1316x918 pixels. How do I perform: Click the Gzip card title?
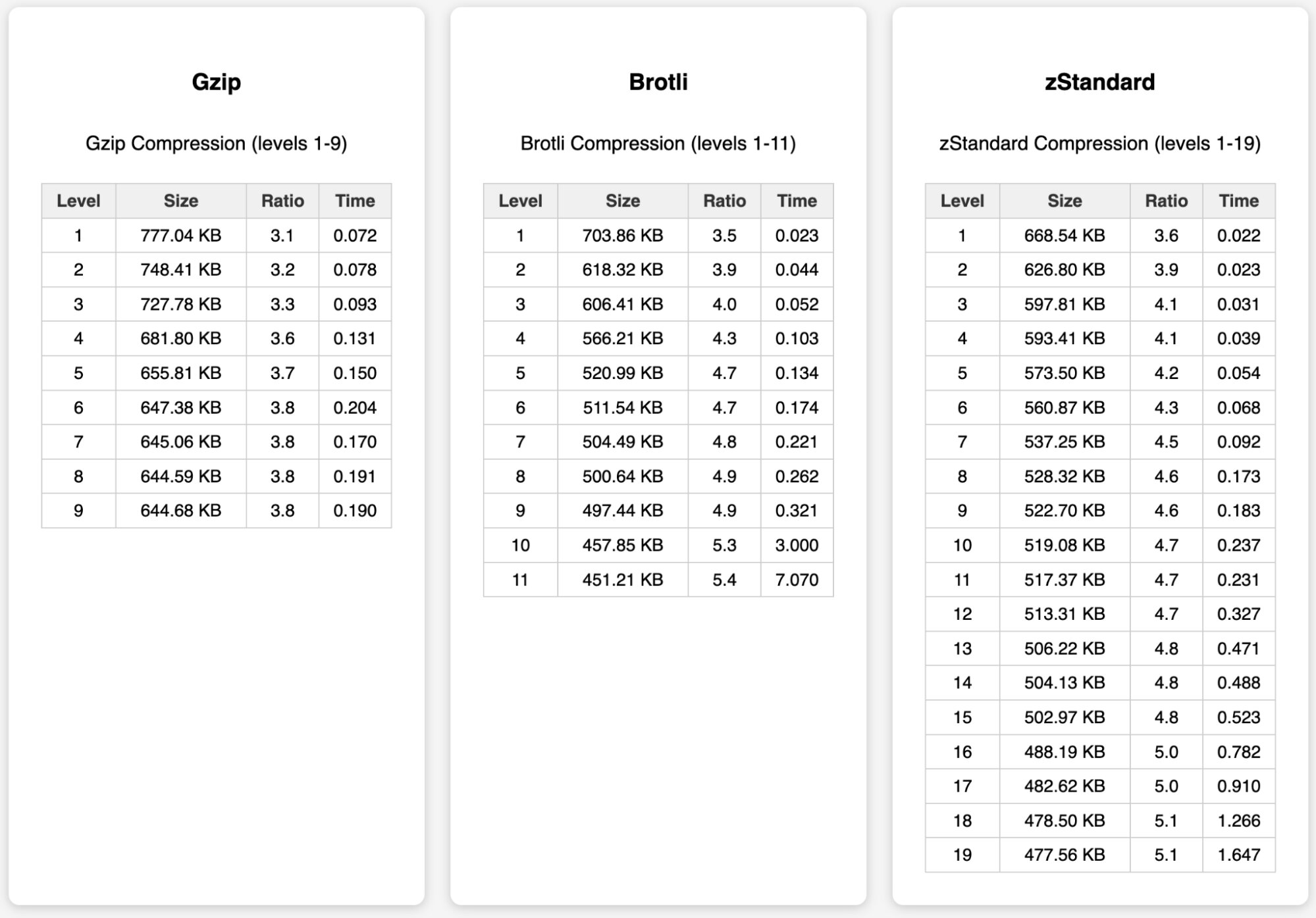(216, 82)
